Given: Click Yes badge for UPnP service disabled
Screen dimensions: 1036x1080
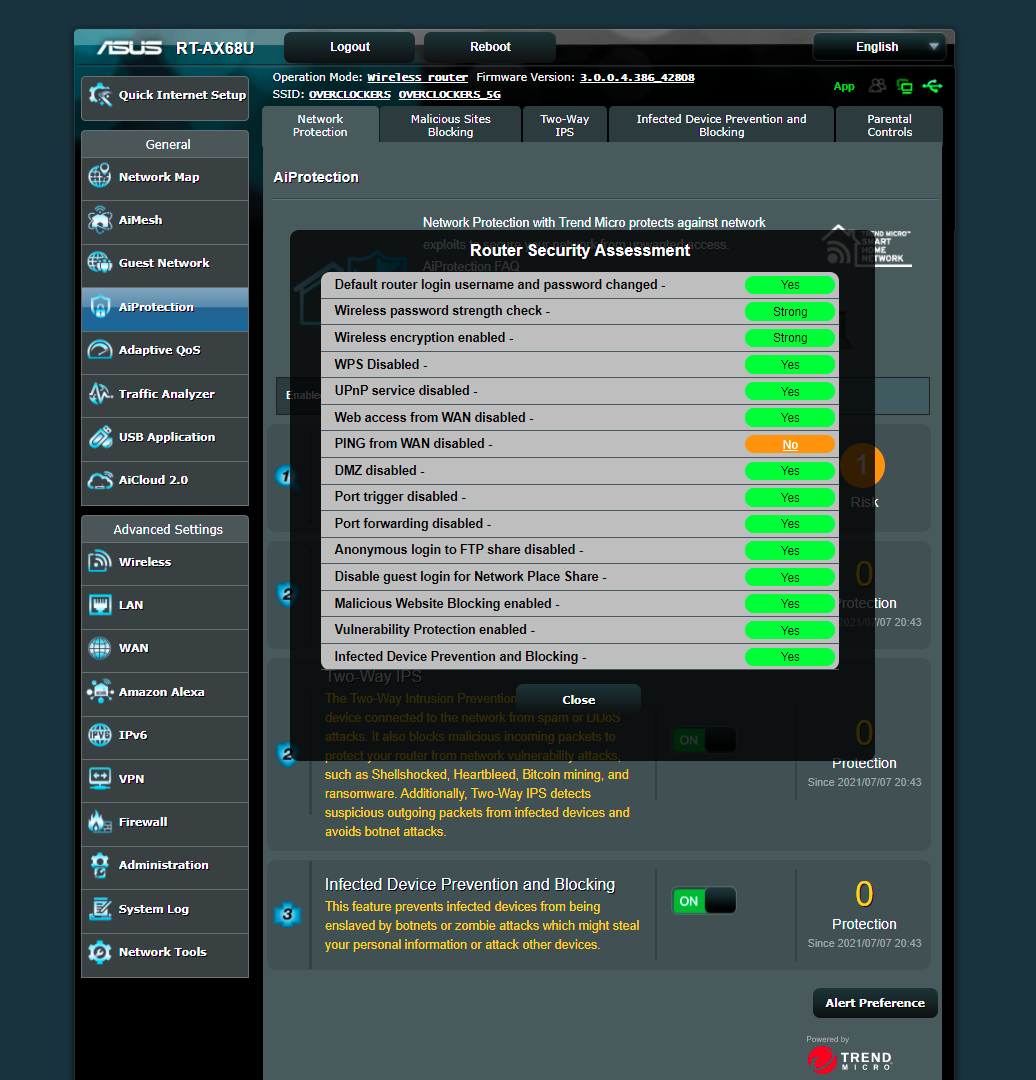Looking at the screenshot, I should [x=790, y=391].
